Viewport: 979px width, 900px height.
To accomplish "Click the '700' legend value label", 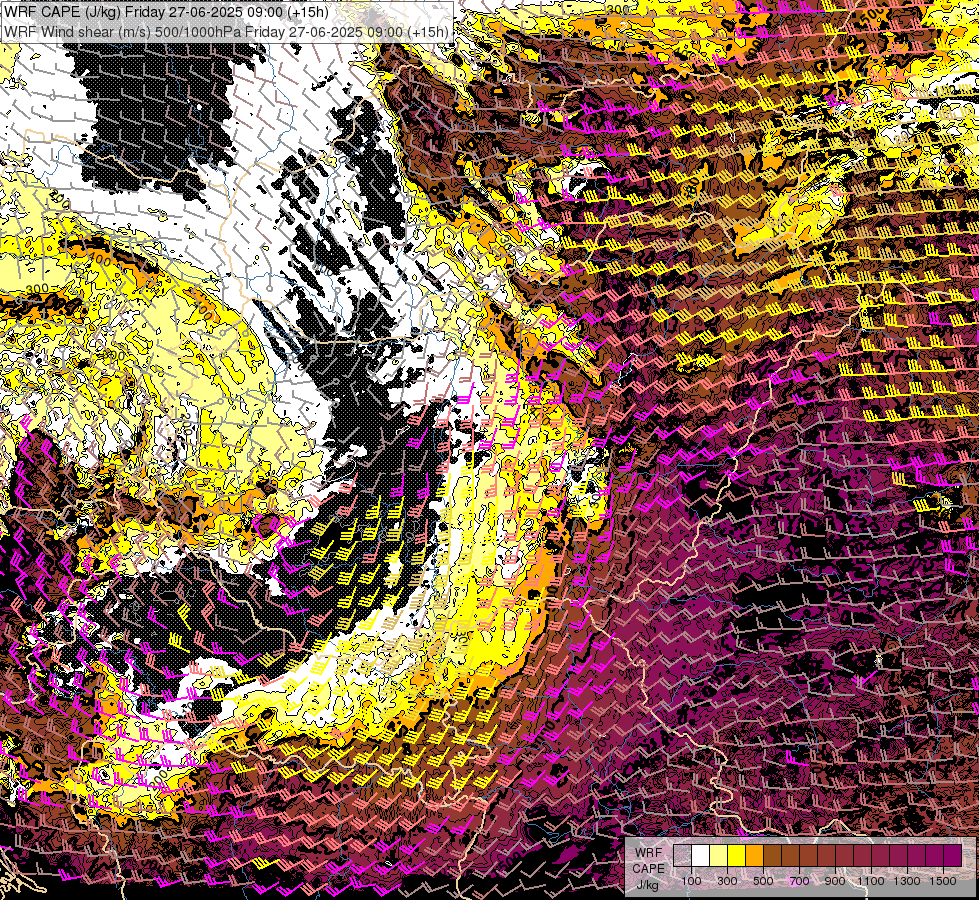I will [799, 881].
